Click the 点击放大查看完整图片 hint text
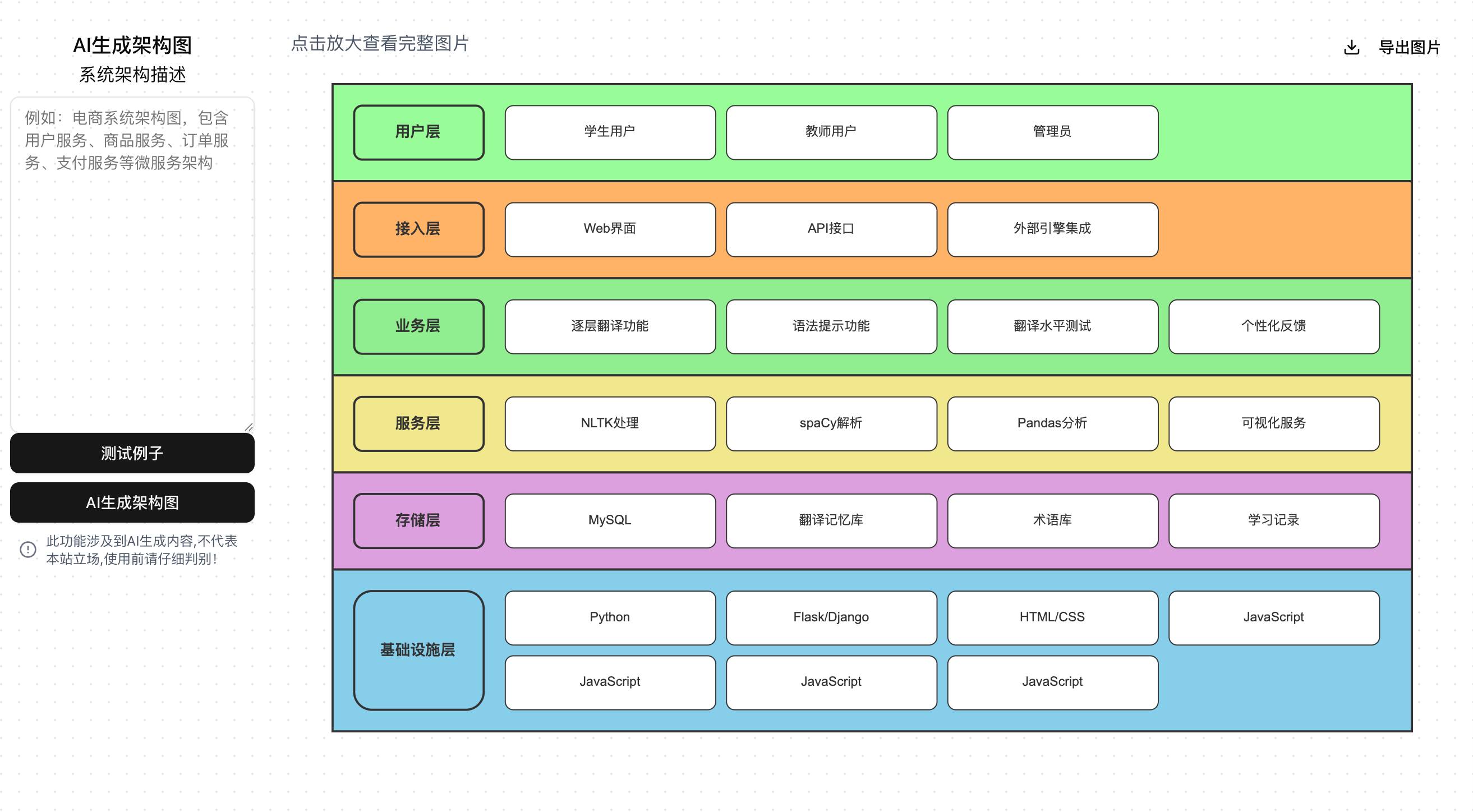1473x812 pixels. (380, 43)
